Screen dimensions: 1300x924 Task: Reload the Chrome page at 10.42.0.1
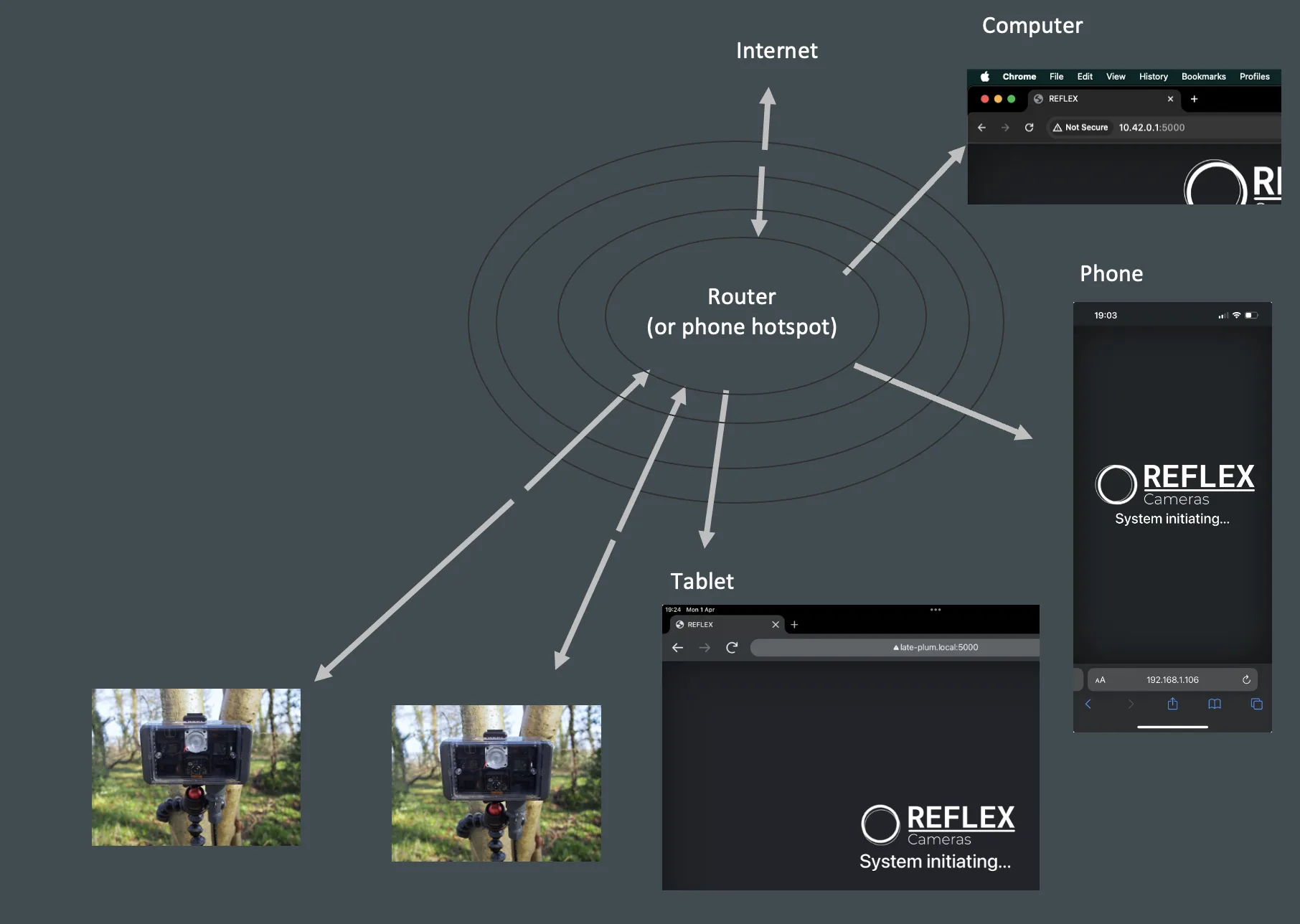pyautogui.click(x=1029, y=128)
